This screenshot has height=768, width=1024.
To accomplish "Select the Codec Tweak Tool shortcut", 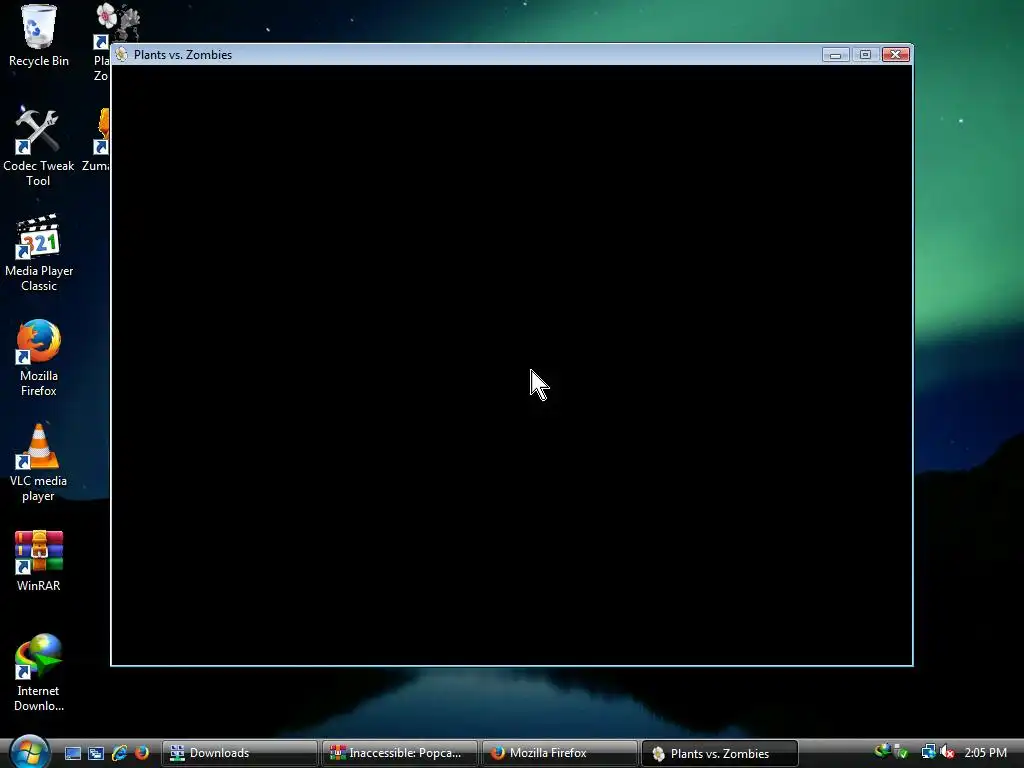I will (x=38, y=147).
